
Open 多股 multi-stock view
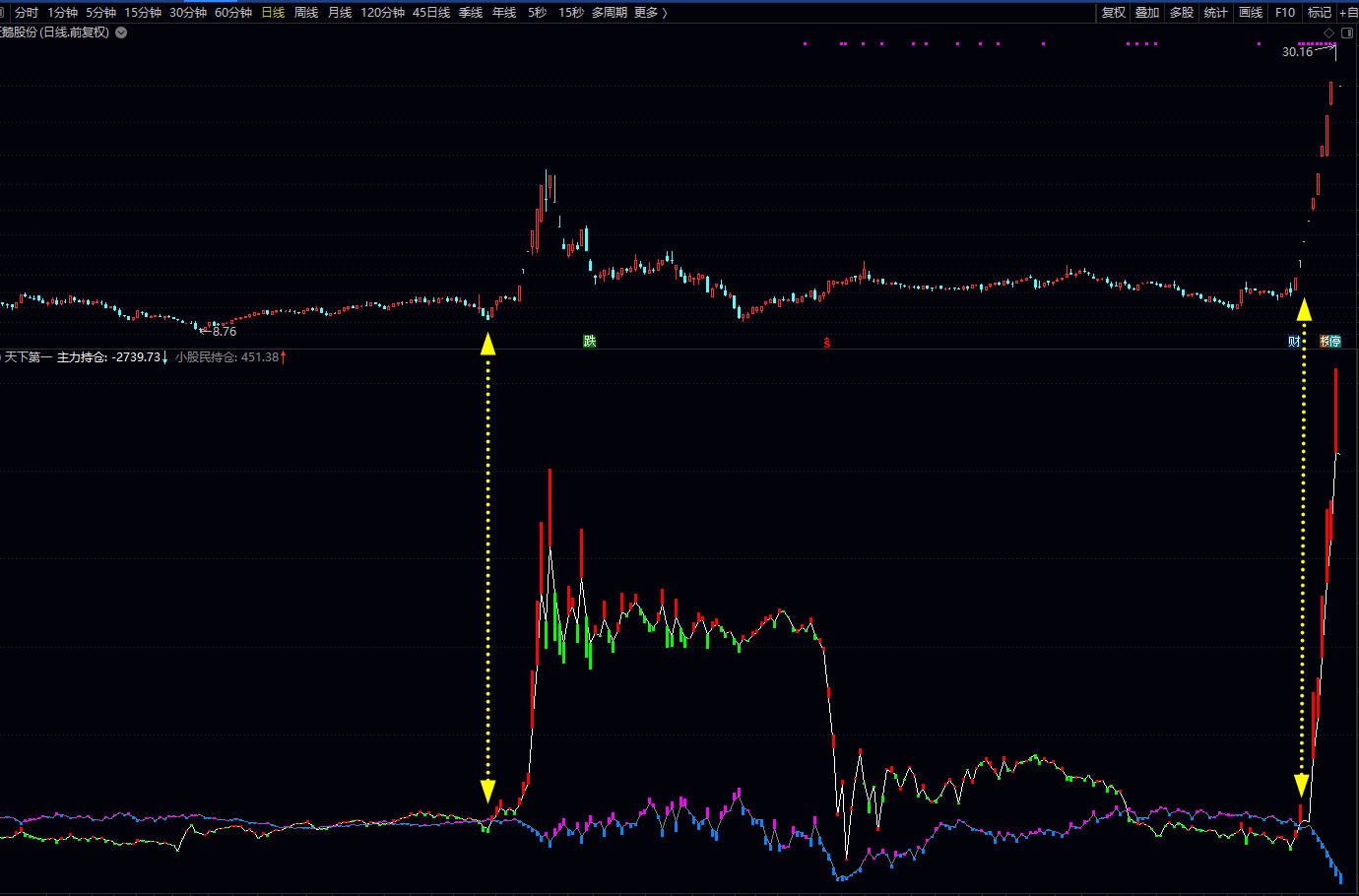1182,13
